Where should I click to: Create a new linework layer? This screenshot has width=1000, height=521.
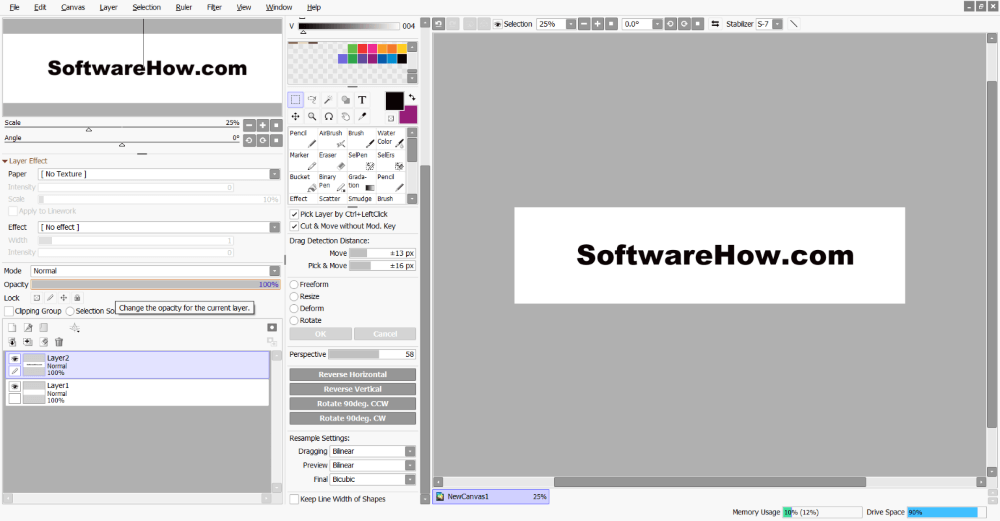pyautogui.click(x=28, y=327)
